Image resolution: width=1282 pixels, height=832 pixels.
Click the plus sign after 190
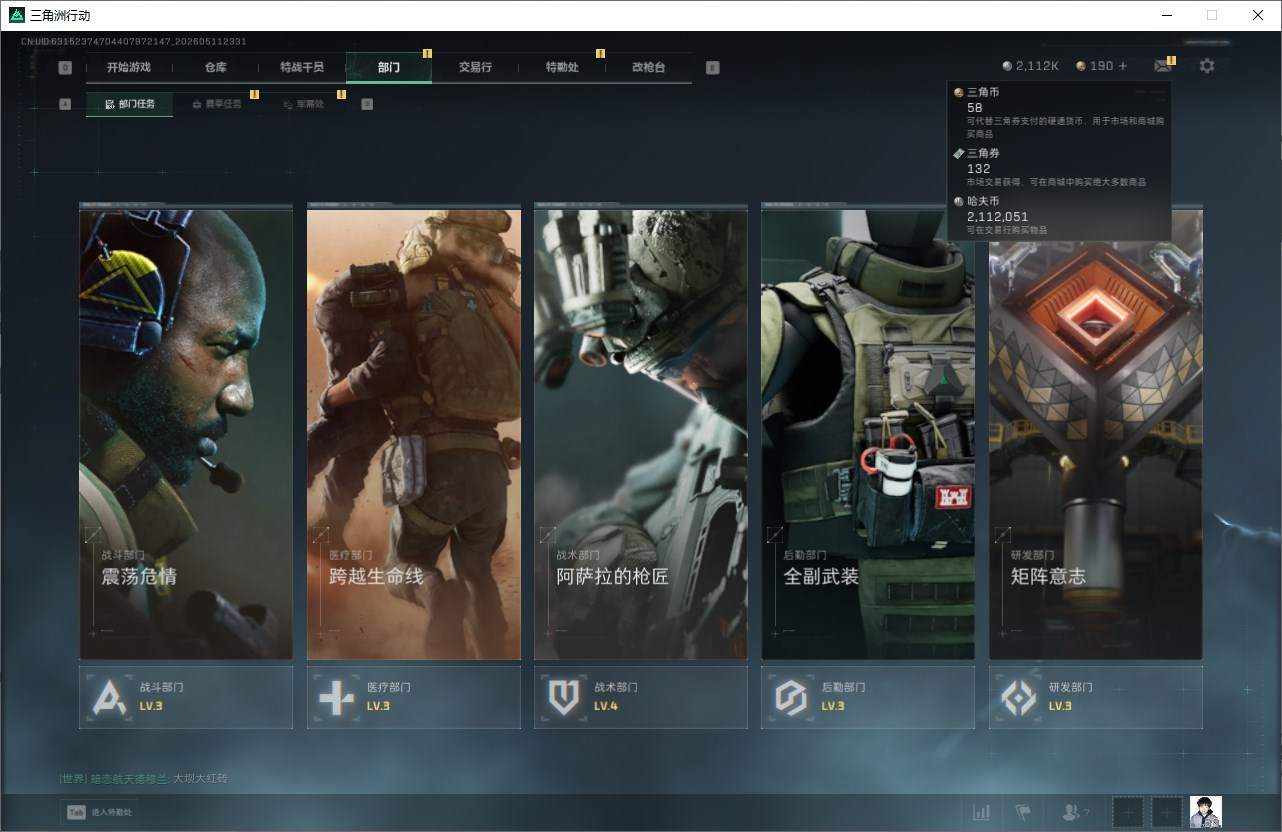point(1123,66)
